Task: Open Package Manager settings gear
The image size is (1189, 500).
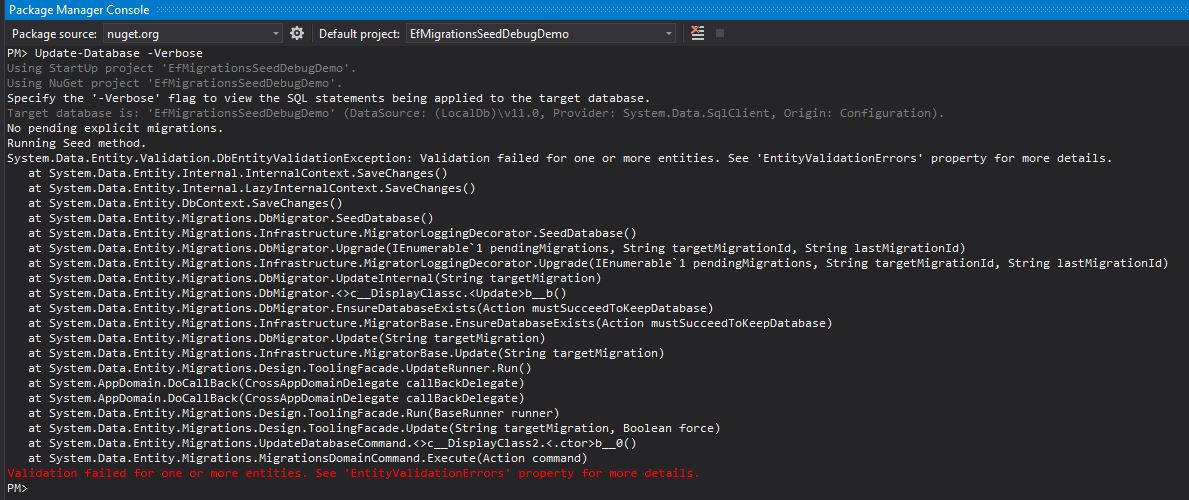Action: click(296, 33)
